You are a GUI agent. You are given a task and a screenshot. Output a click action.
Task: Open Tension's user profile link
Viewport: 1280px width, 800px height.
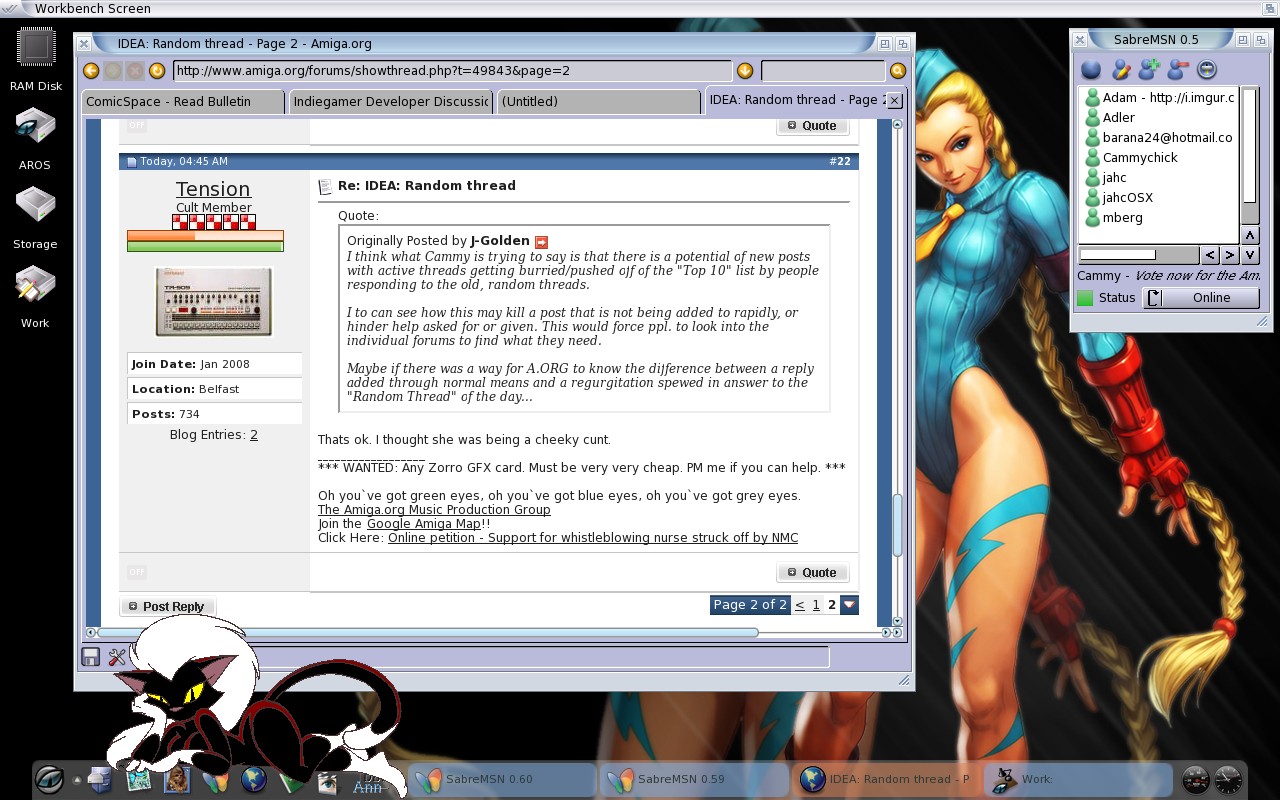click(213, 189)
